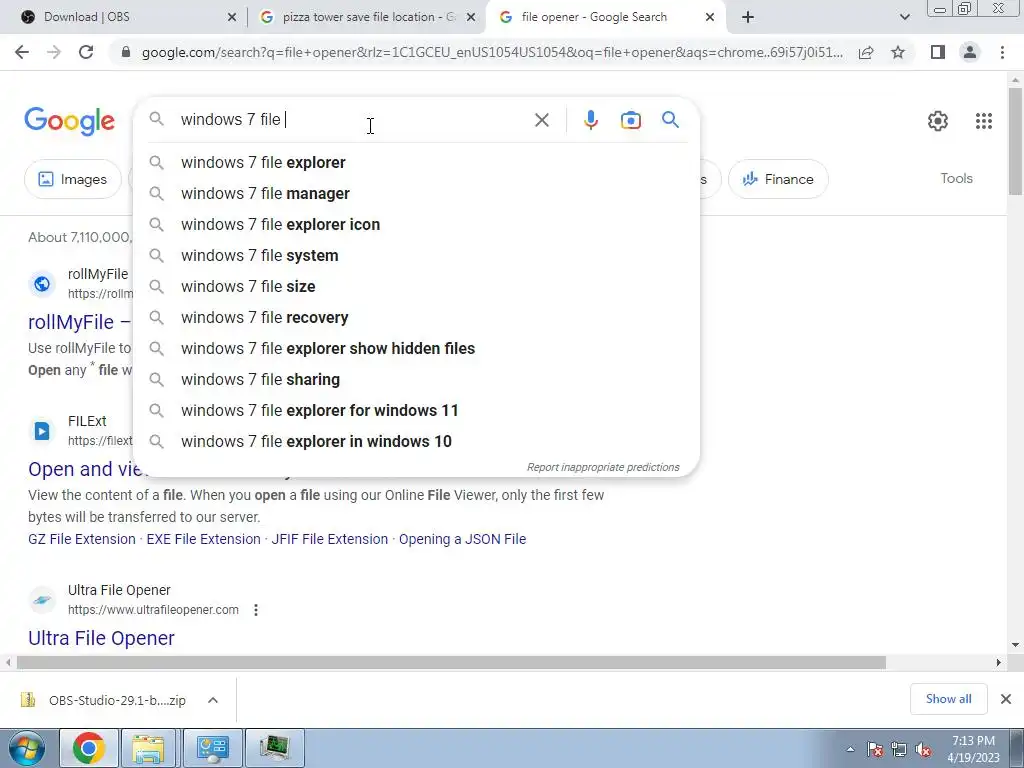Open the EXE File Extension link
Screen dimensions: 1024x768
click(x=203, y=539)
